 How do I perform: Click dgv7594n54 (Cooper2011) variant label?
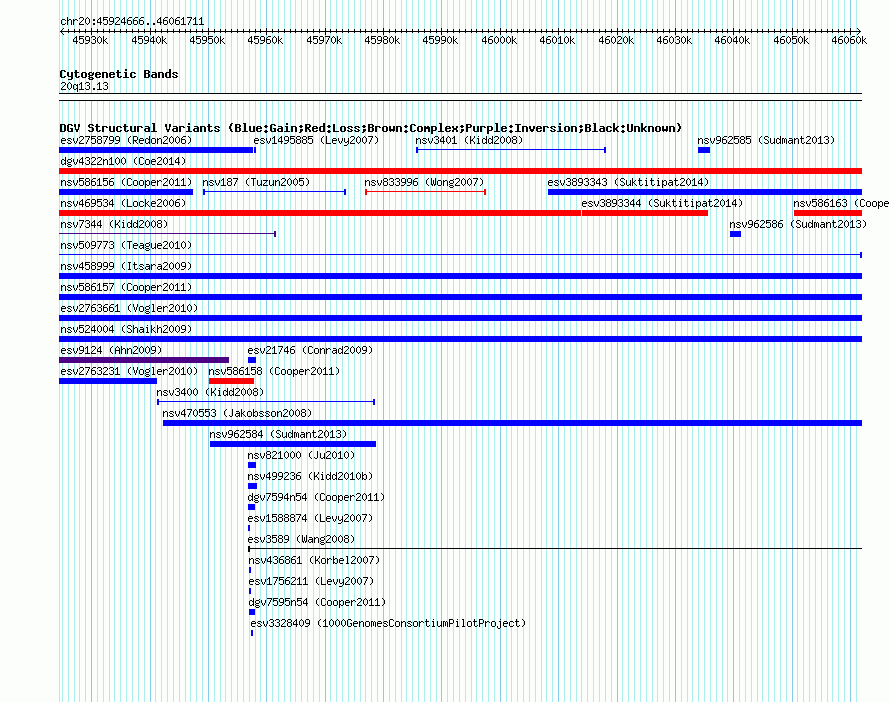click(316, 497)
